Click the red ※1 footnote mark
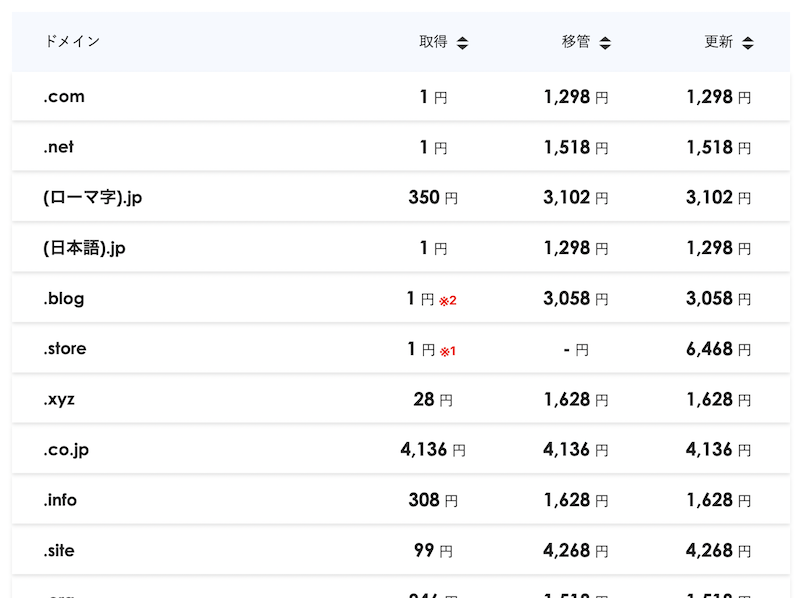Screen dimensions: 800x598 pyautogui.click(x=448, y=351)
